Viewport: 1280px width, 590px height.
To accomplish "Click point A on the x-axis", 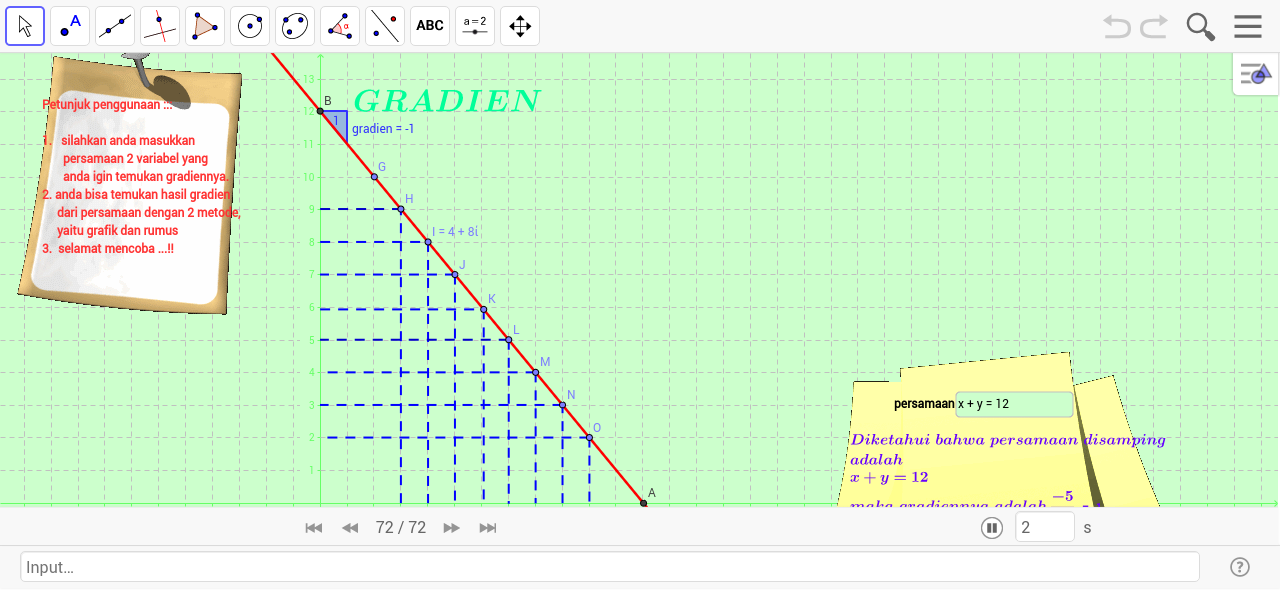I will pos(644,503).
